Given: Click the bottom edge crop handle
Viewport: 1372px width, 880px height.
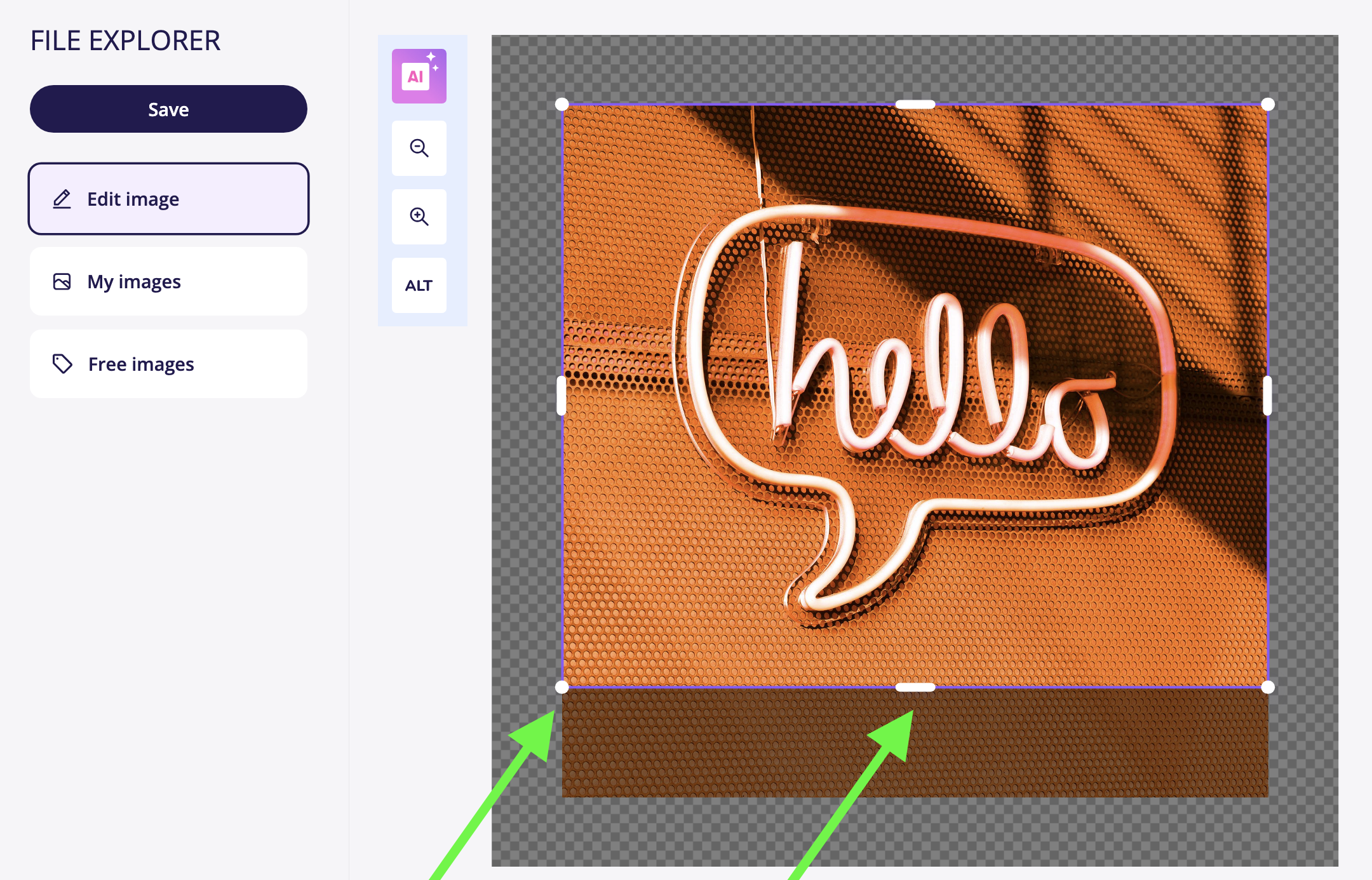Looking at the screenshot, I should click(x=915, y=687).
